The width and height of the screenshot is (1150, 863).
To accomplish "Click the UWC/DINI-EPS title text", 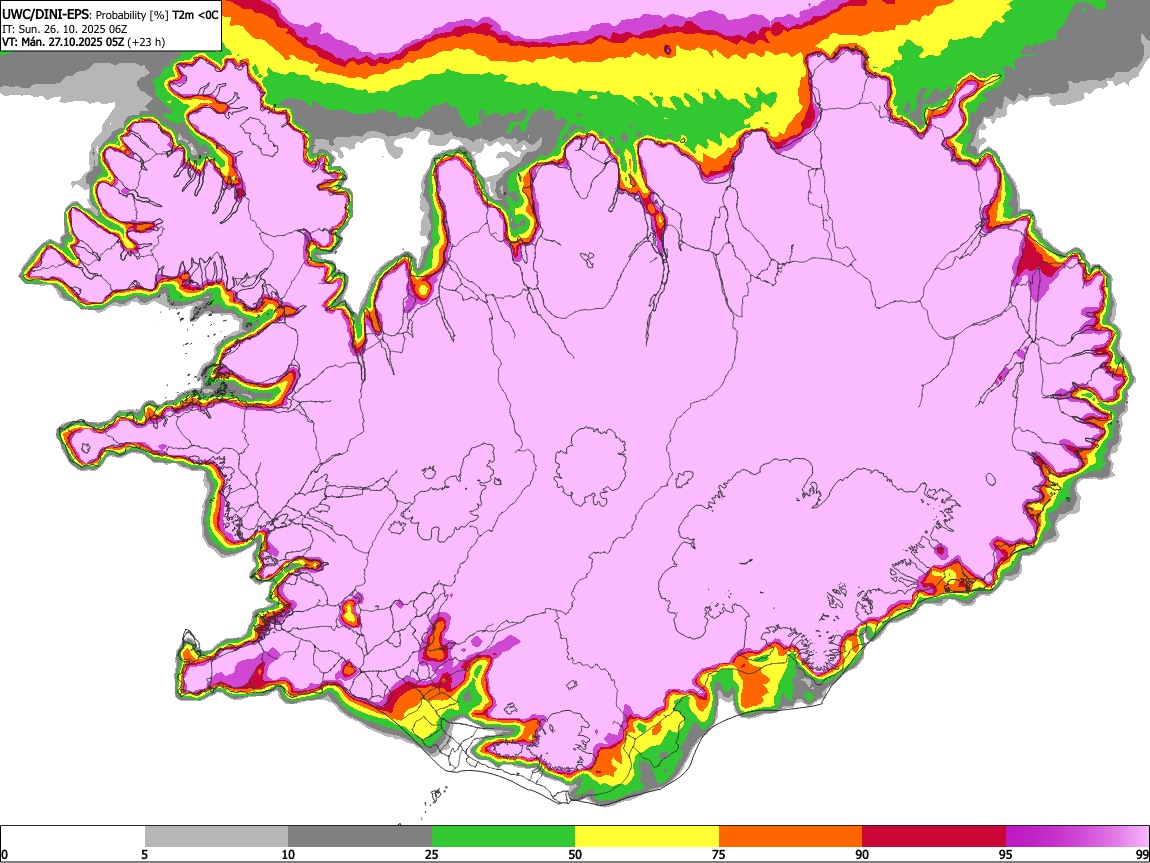I will [45, 14].
